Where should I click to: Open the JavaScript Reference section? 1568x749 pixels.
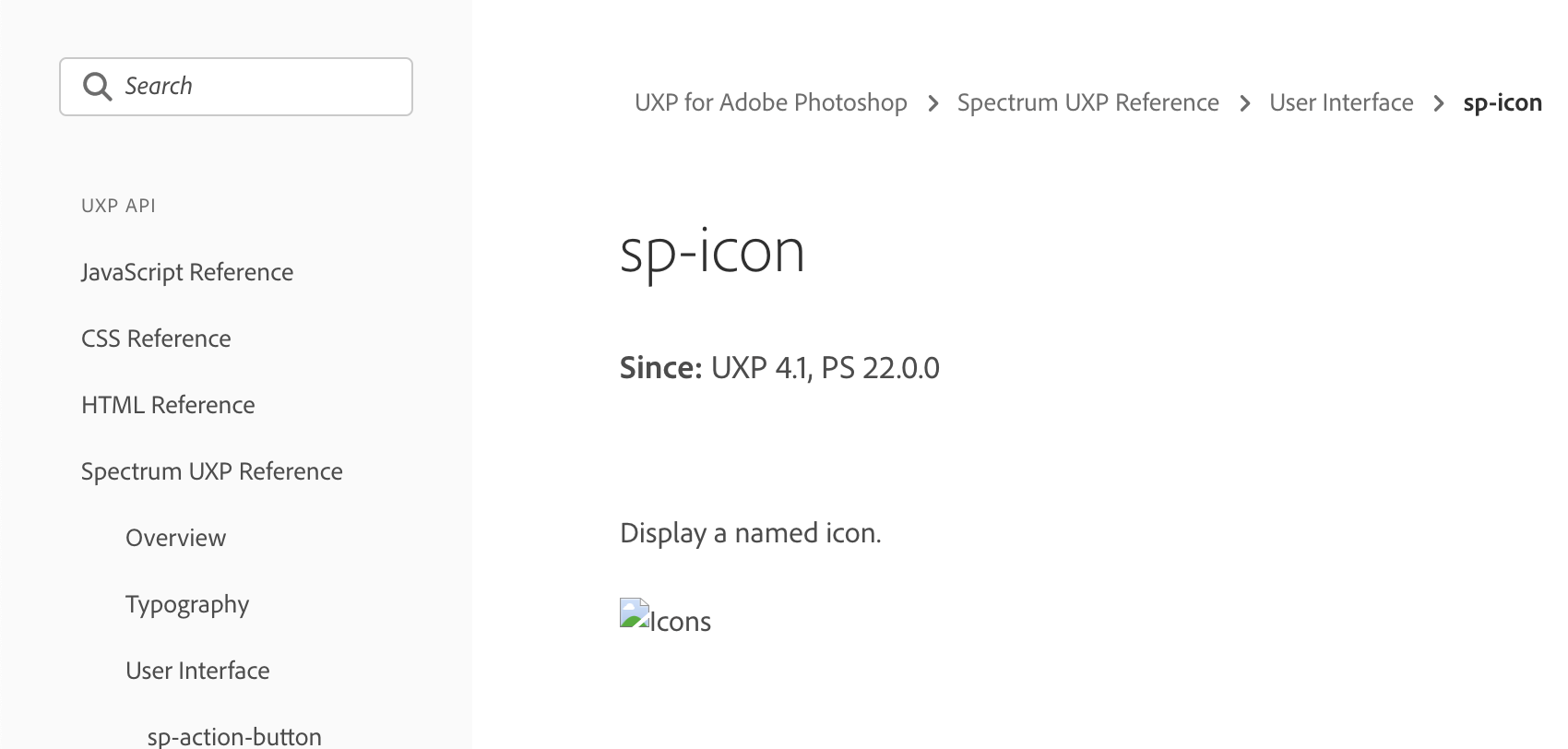click(187, 272)
